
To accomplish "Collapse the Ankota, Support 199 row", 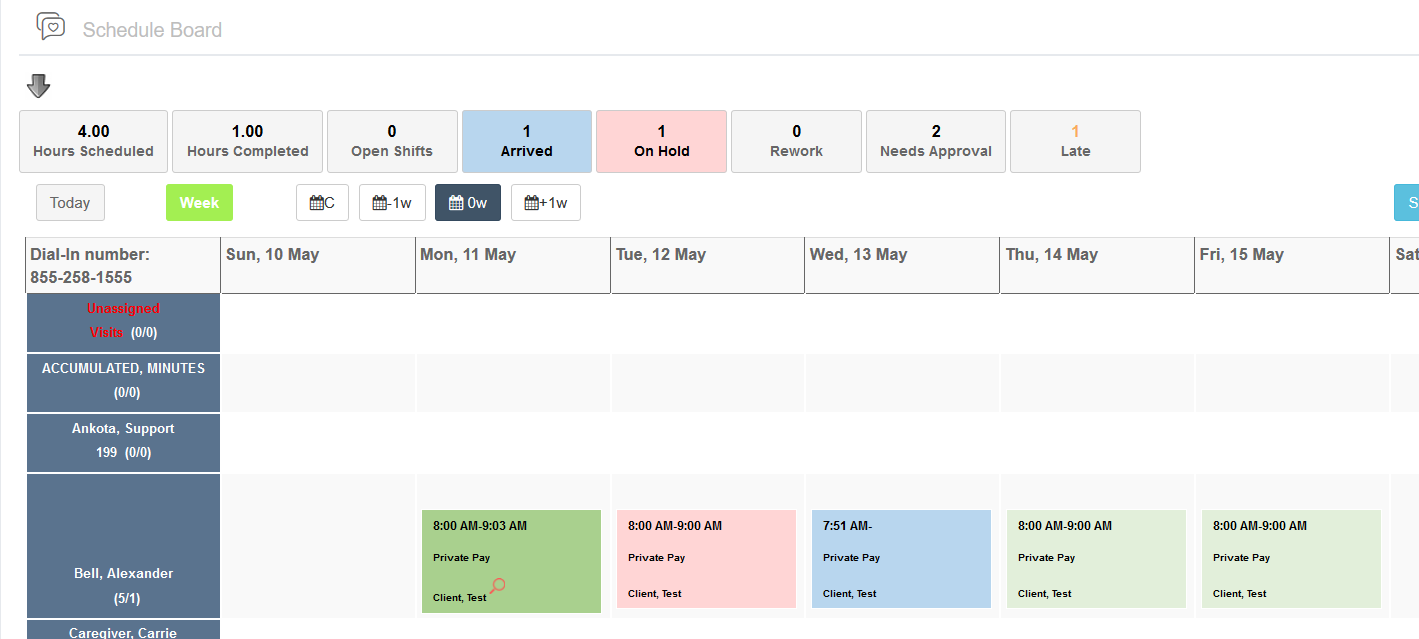I will click(x=122, y=442).
